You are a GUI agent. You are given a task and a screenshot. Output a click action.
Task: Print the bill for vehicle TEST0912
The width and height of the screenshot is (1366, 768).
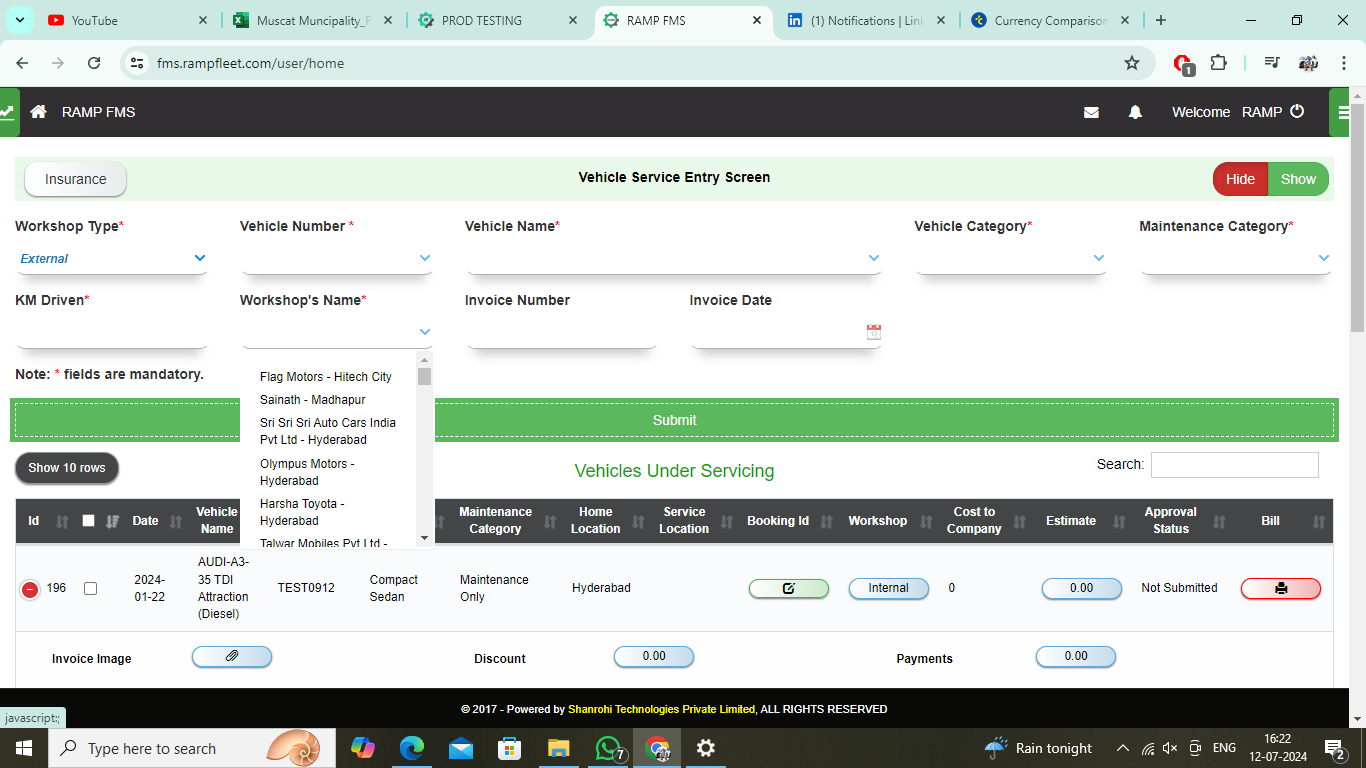(x=1281, y=588)
